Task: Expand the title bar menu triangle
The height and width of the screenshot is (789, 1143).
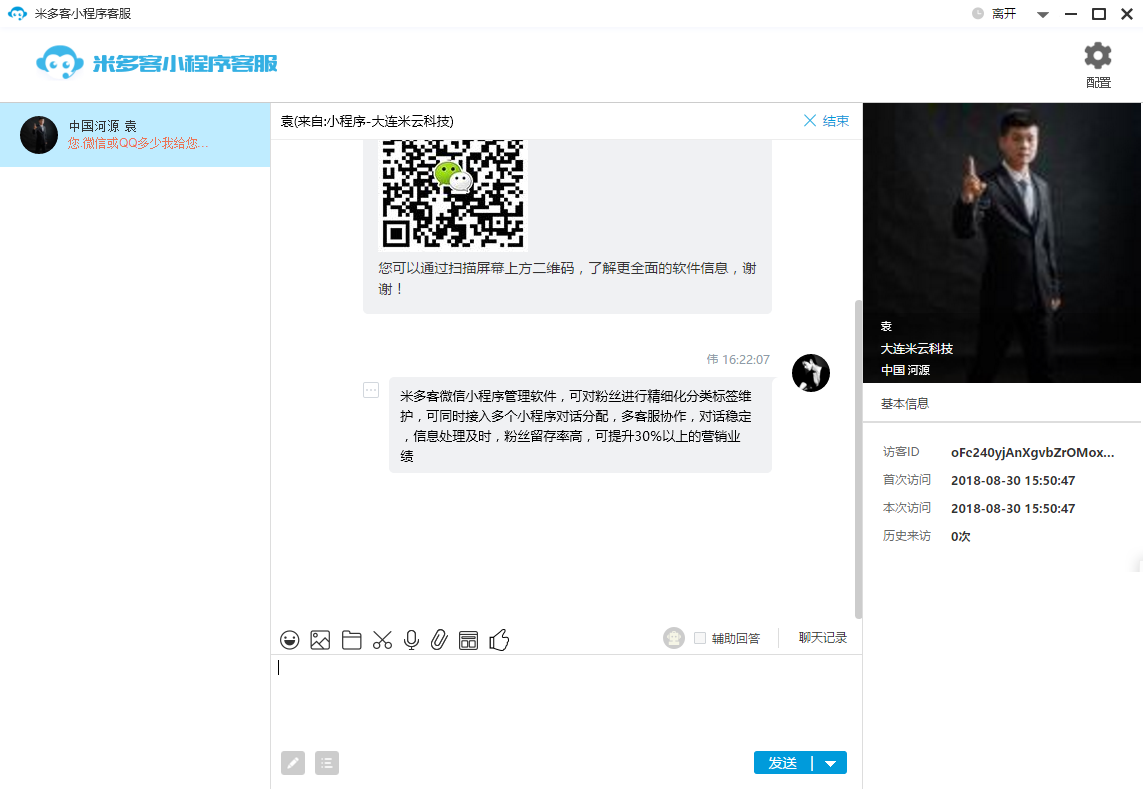Action: 1043,15
